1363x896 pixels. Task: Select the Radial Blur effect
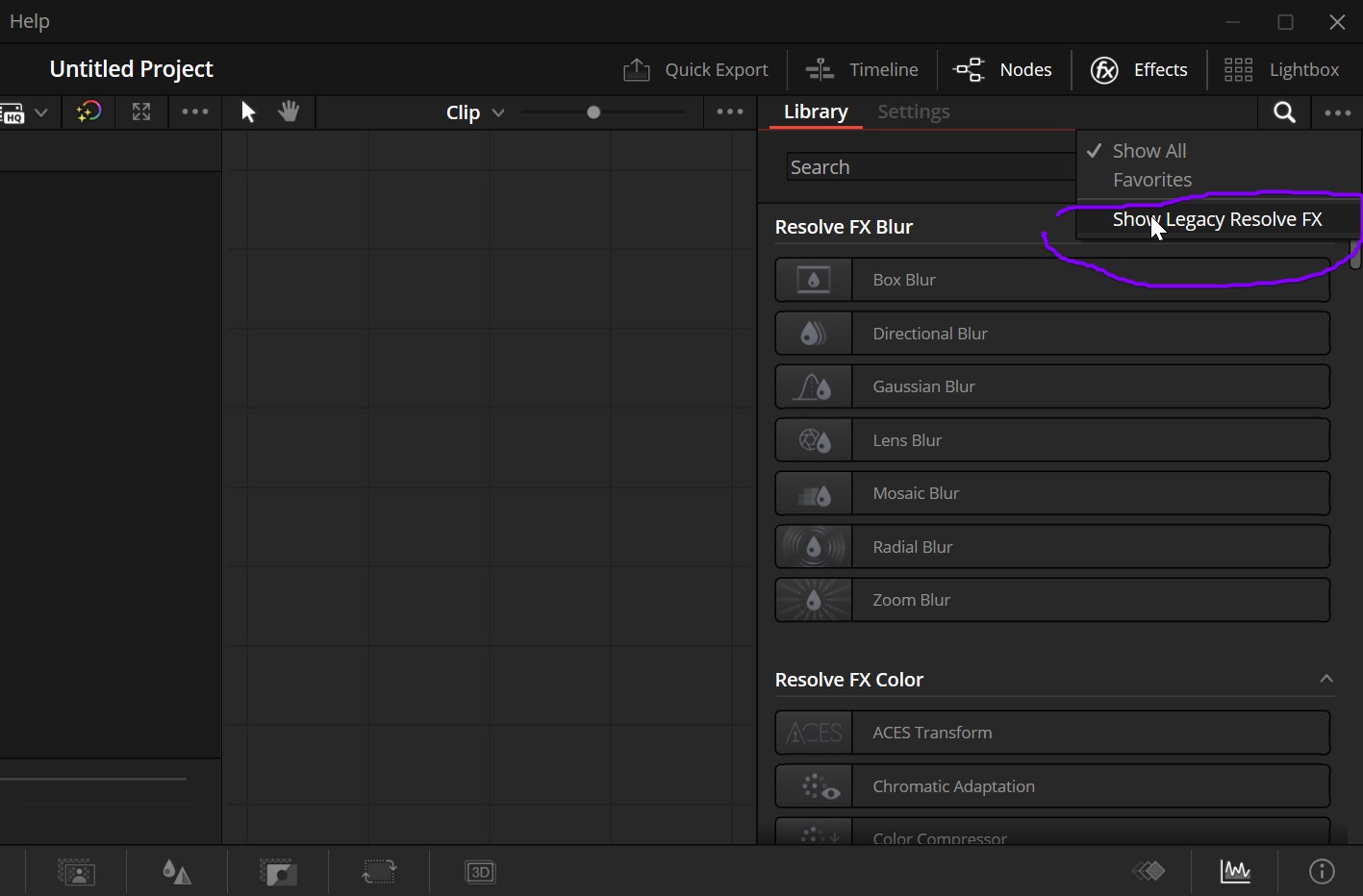(x=1052, y=547)
